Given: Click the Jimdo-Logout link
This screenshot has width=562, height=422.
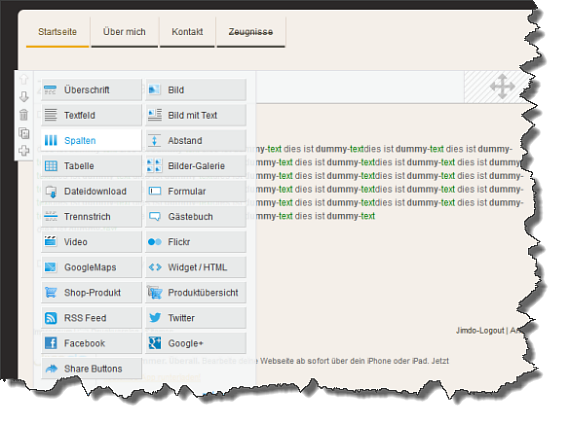Looking at the screenshot, I should (x=480, y=331).
